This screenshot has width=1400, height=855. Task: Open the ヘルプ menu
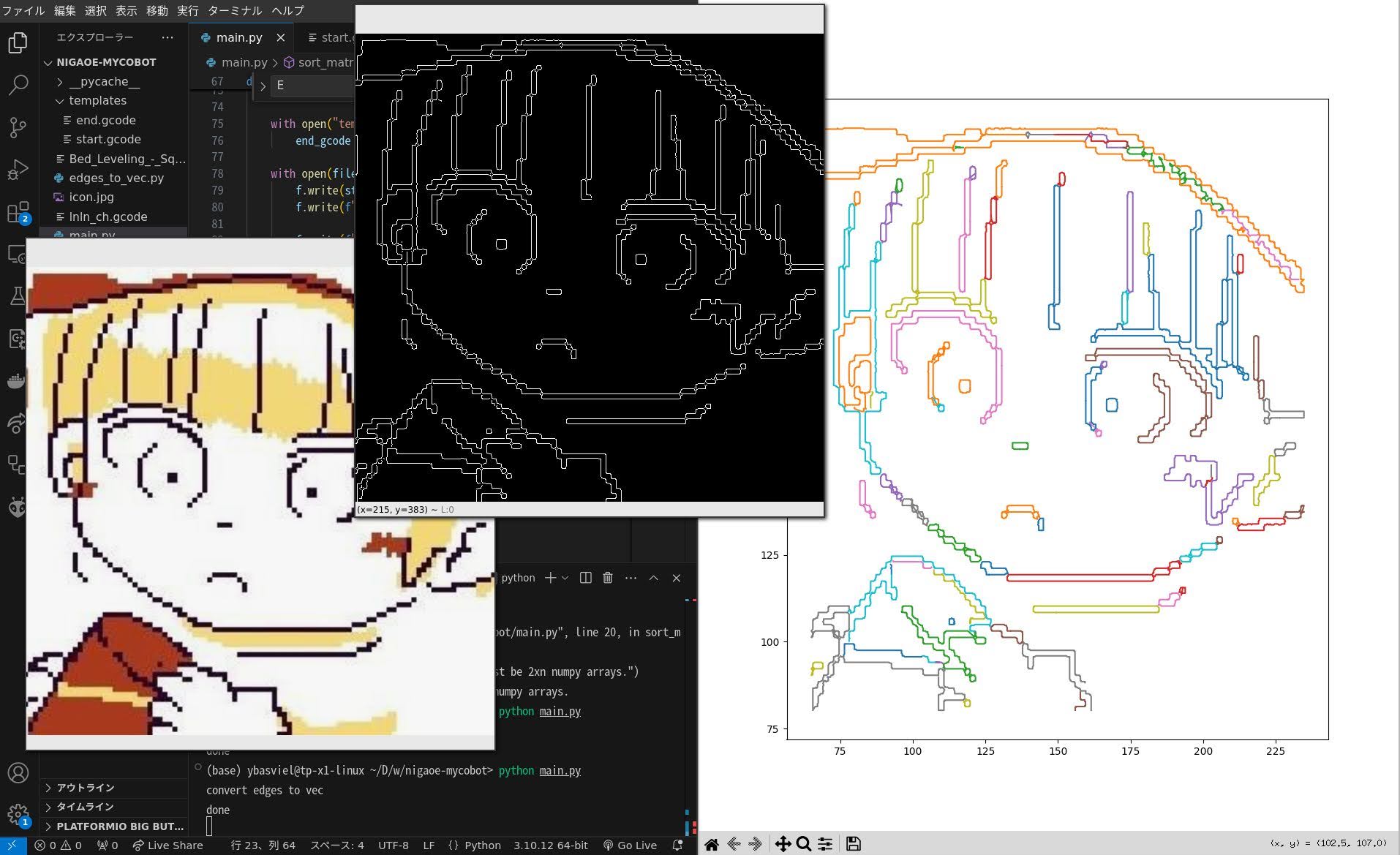[287, 10]
